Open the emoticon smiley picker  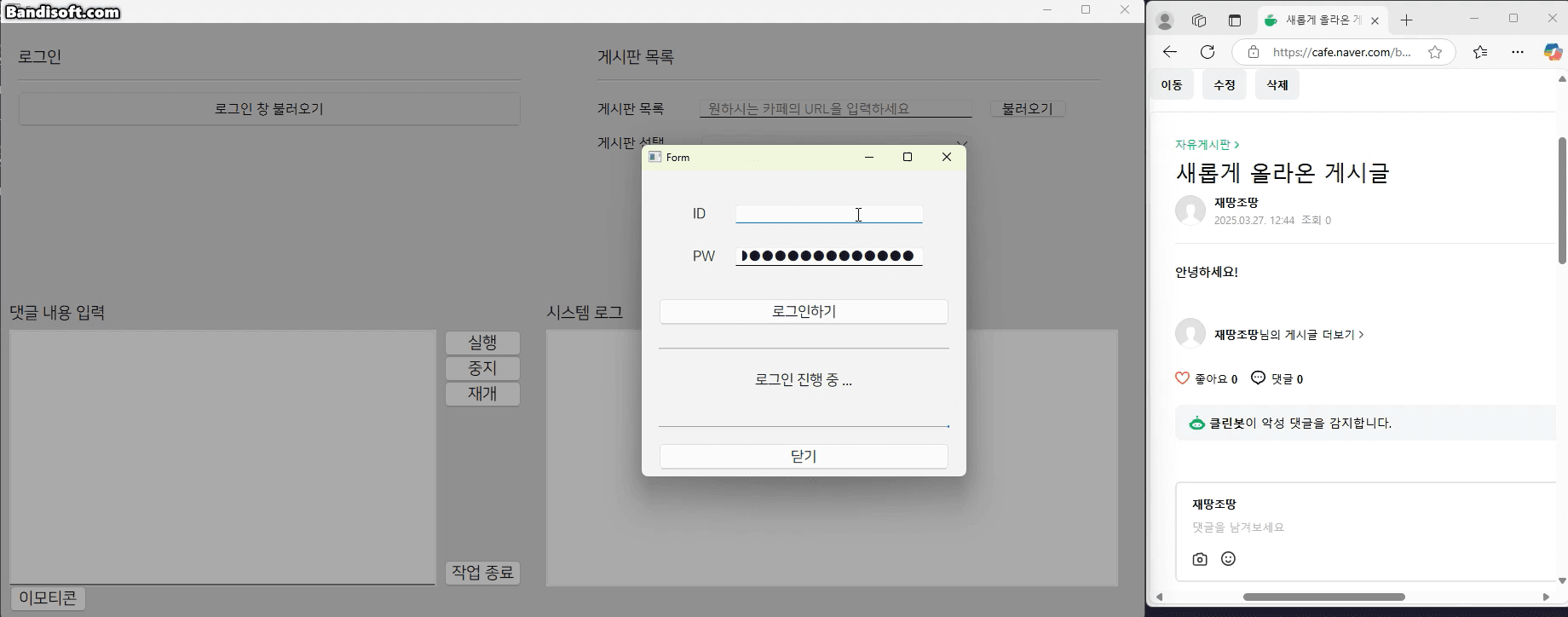(1228, 559)
